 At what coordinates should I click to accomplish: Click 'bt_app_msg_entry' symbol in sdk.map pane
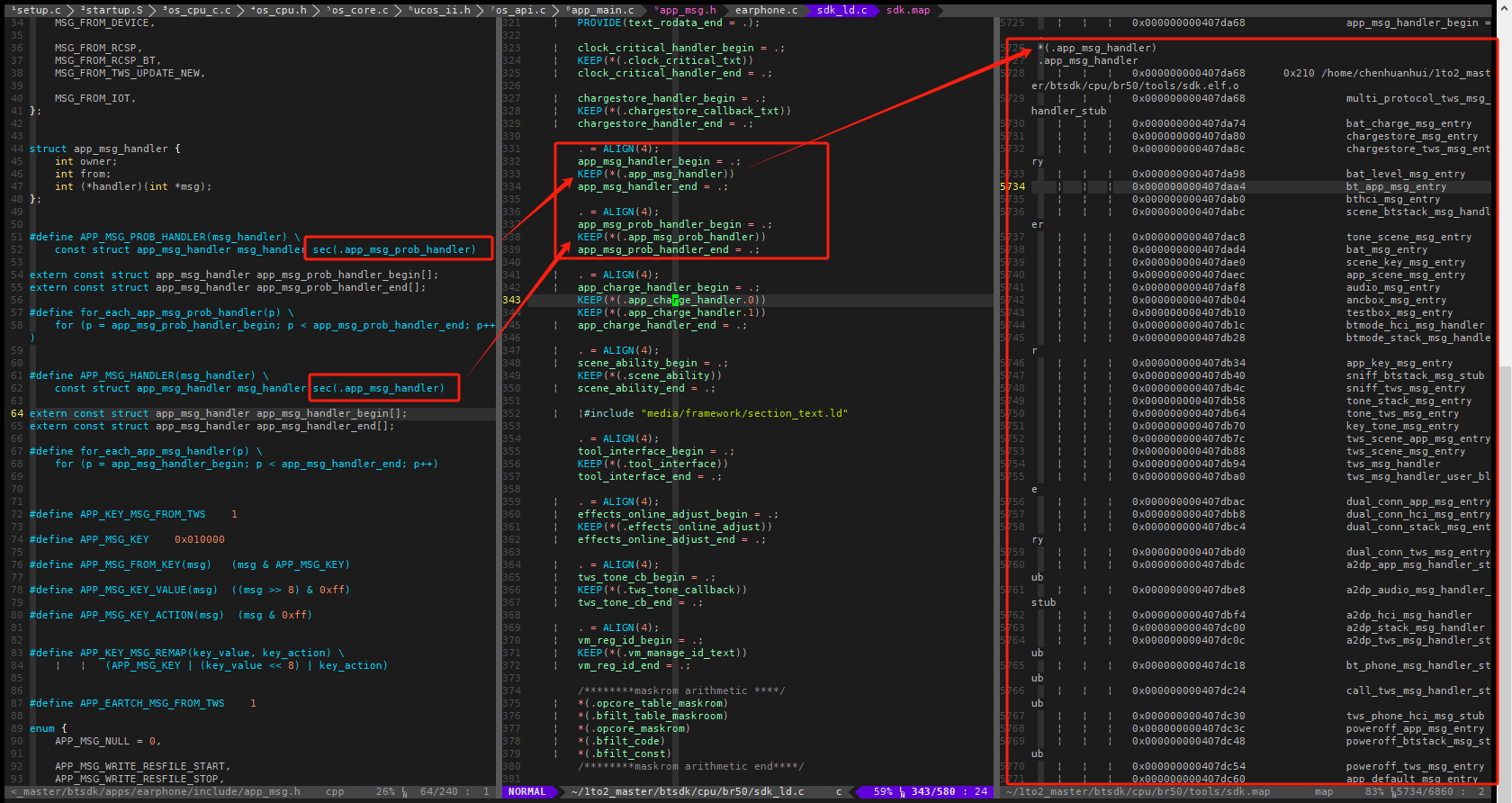[x=1396, y=187]
